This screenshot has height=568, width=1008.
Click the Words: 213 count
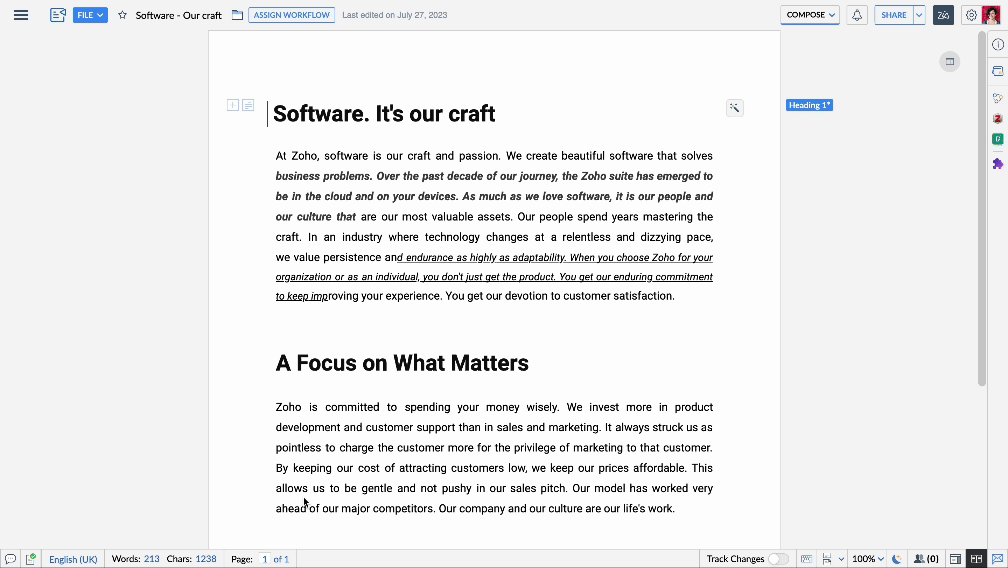(x=136, y=559)
